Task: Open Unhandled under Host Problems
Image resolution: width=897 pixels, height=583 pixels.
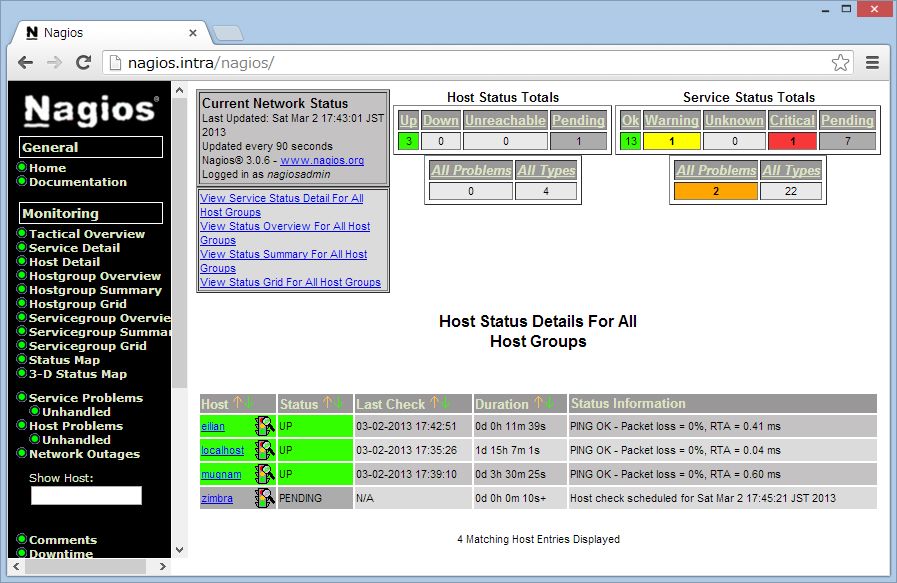Action: tap(76, 440)
